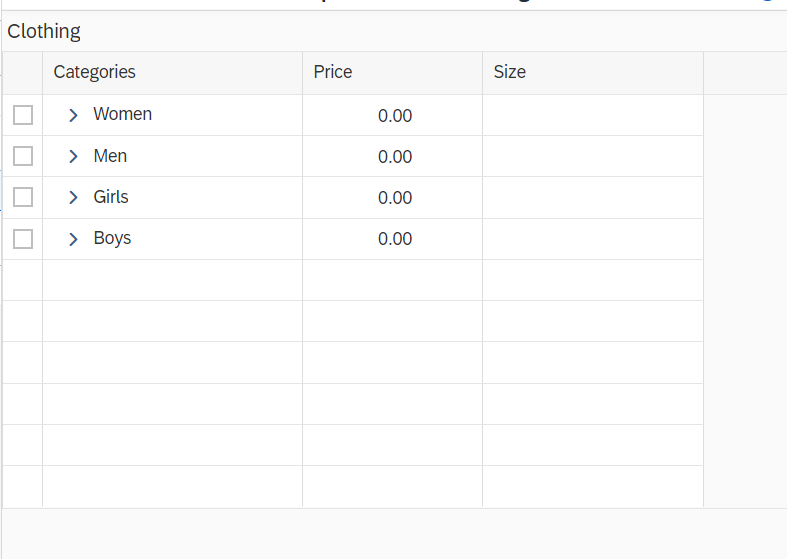Expand the Women category row
Screen dimensions: 787x559
click(73, 115)
